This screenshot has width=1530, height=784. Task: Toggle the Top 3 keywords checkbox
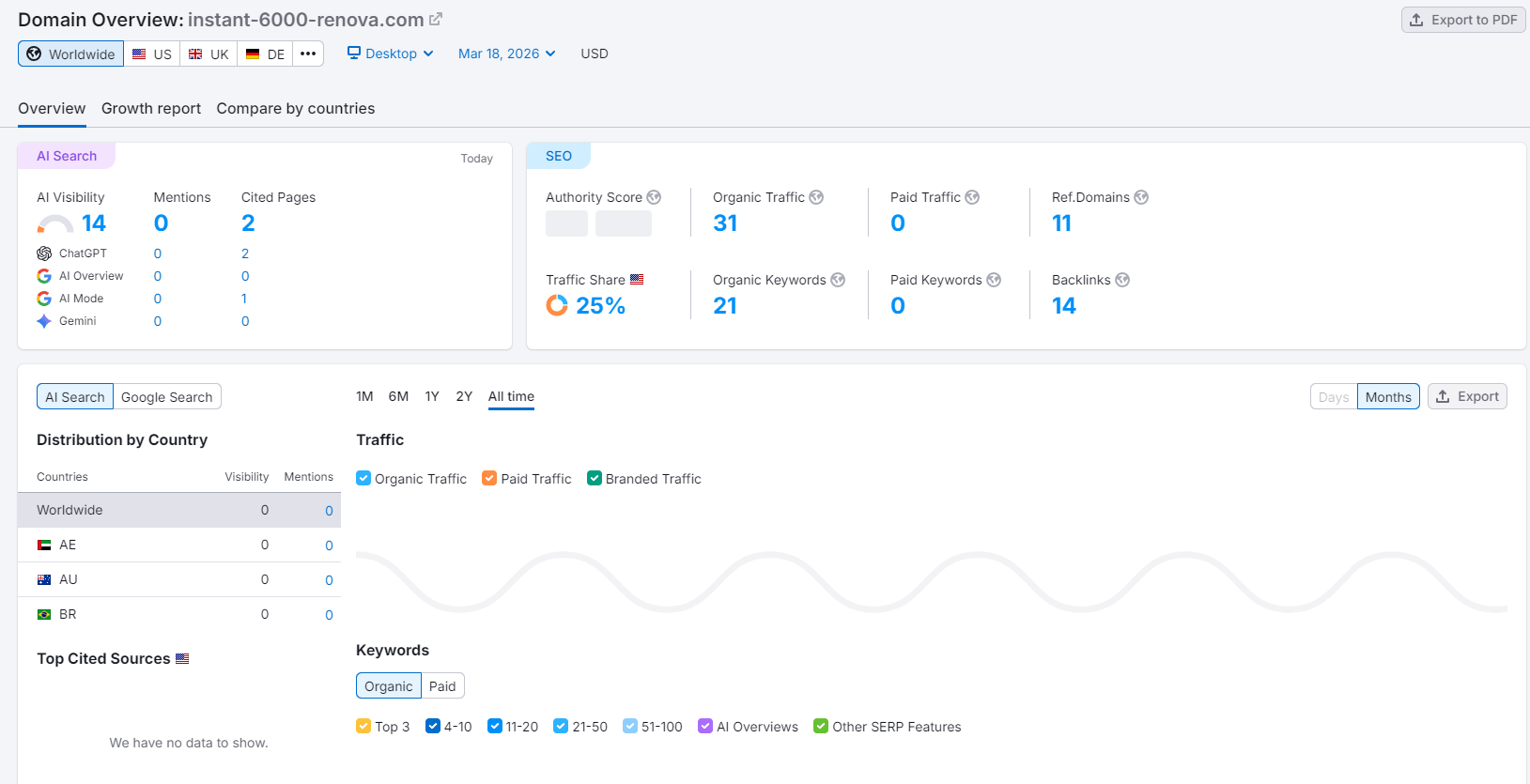click(363, 726)
